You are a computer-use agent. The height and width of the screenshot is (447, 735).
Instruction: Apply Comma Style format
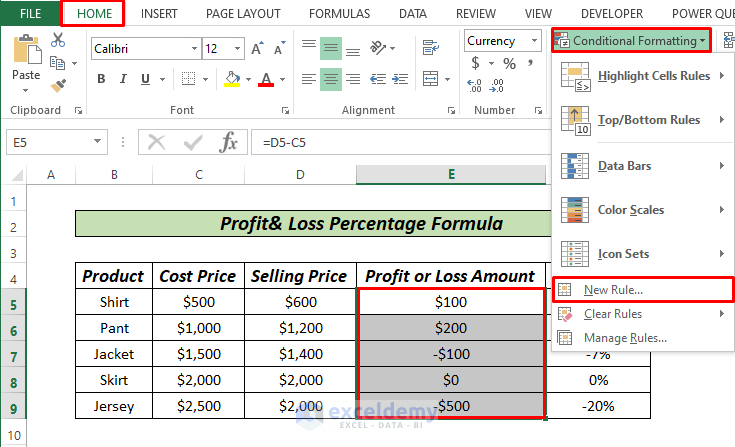530,63
